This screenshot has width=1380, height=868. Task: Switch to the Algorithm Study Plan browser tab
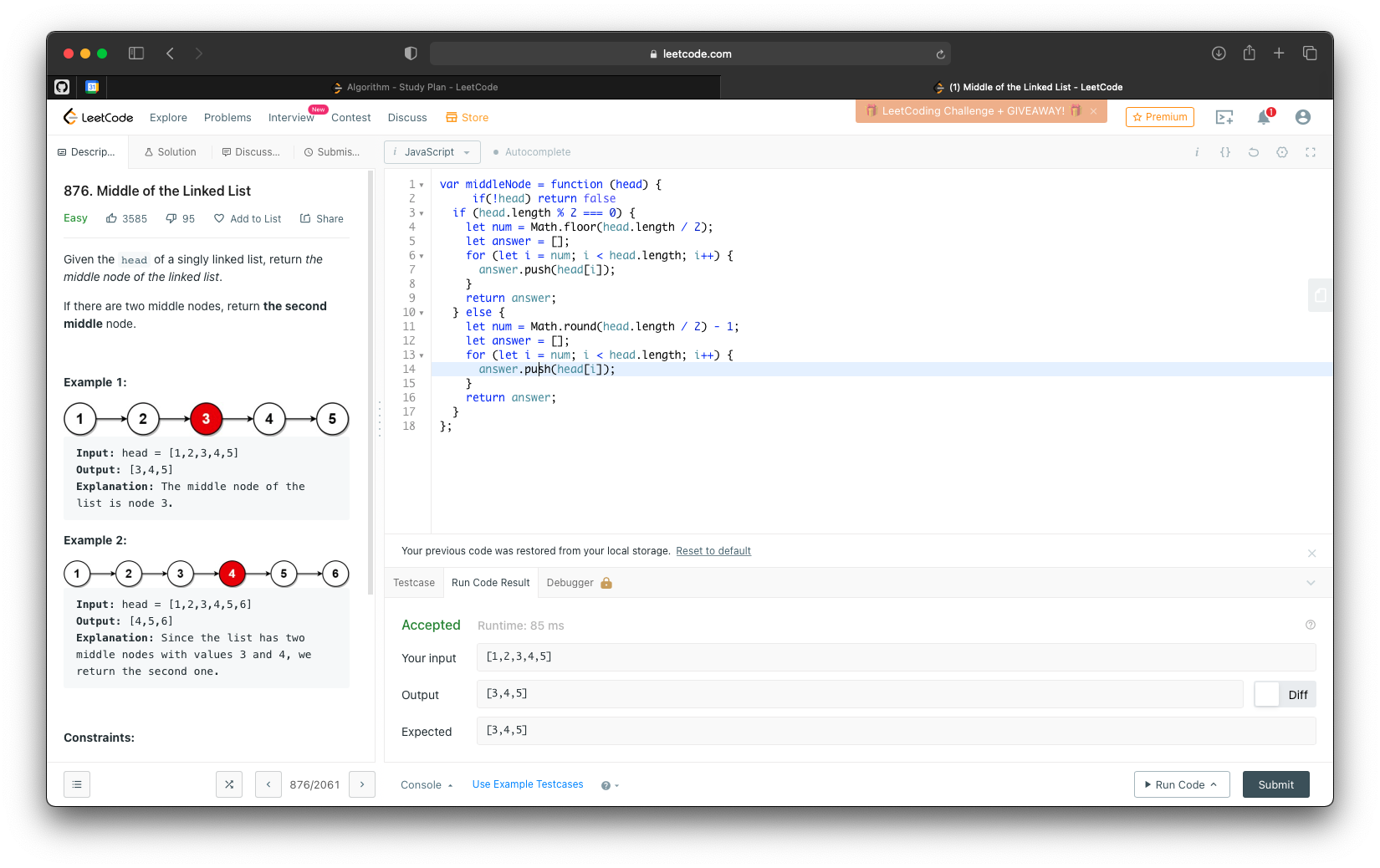415,87
